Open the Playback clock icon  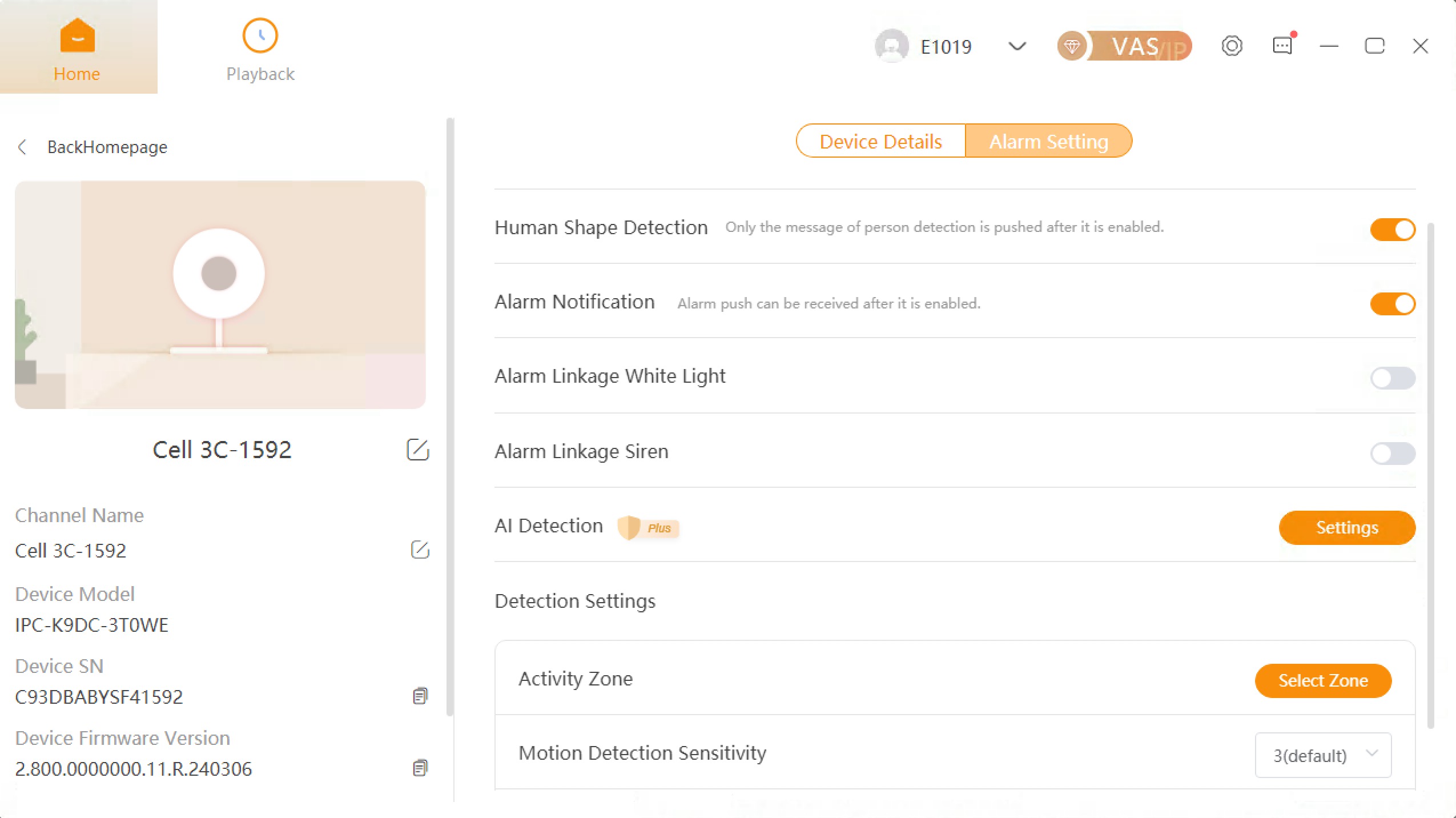[x=260, y=37]
